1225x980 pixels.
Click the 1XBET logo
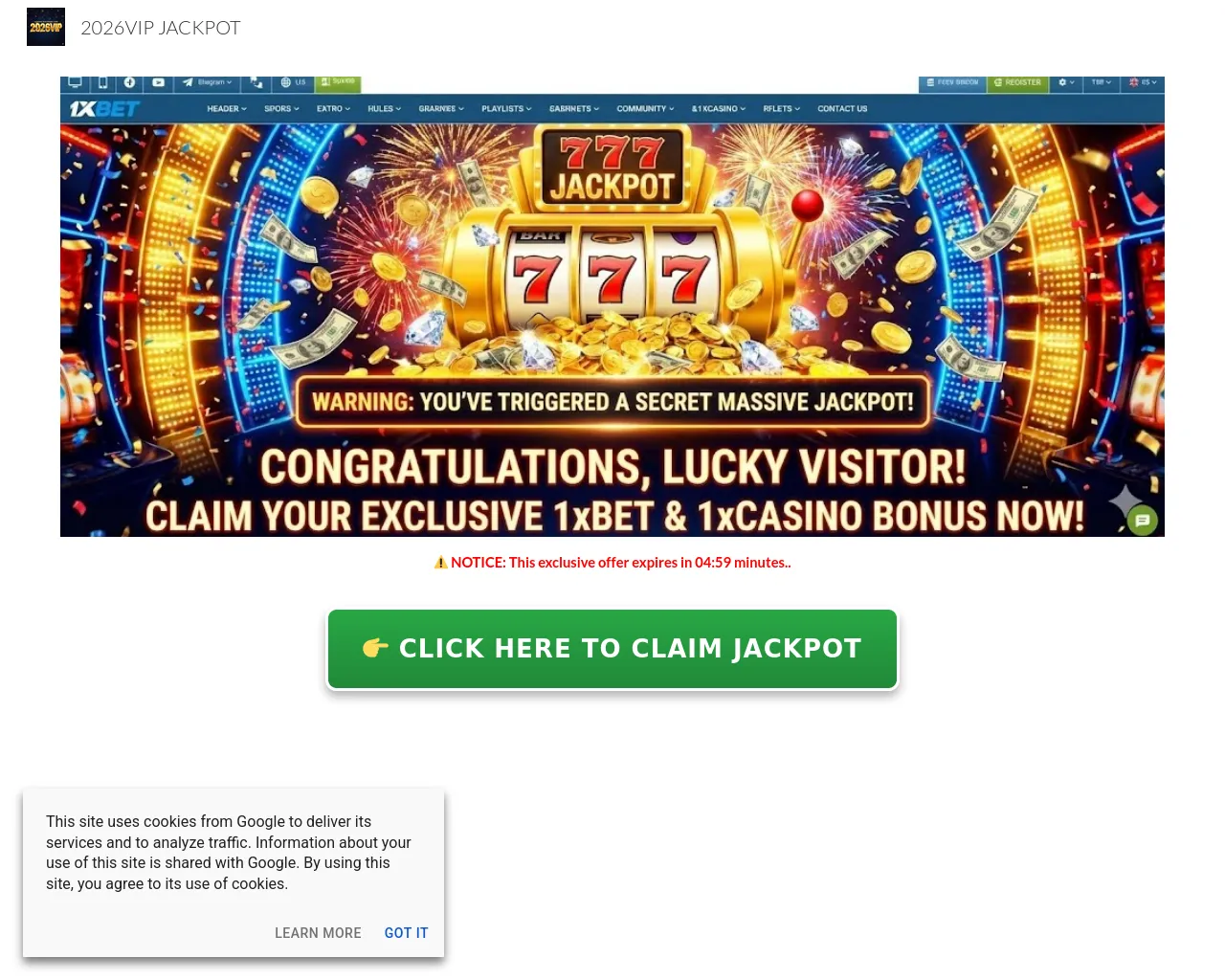click(x=104, y=109)
